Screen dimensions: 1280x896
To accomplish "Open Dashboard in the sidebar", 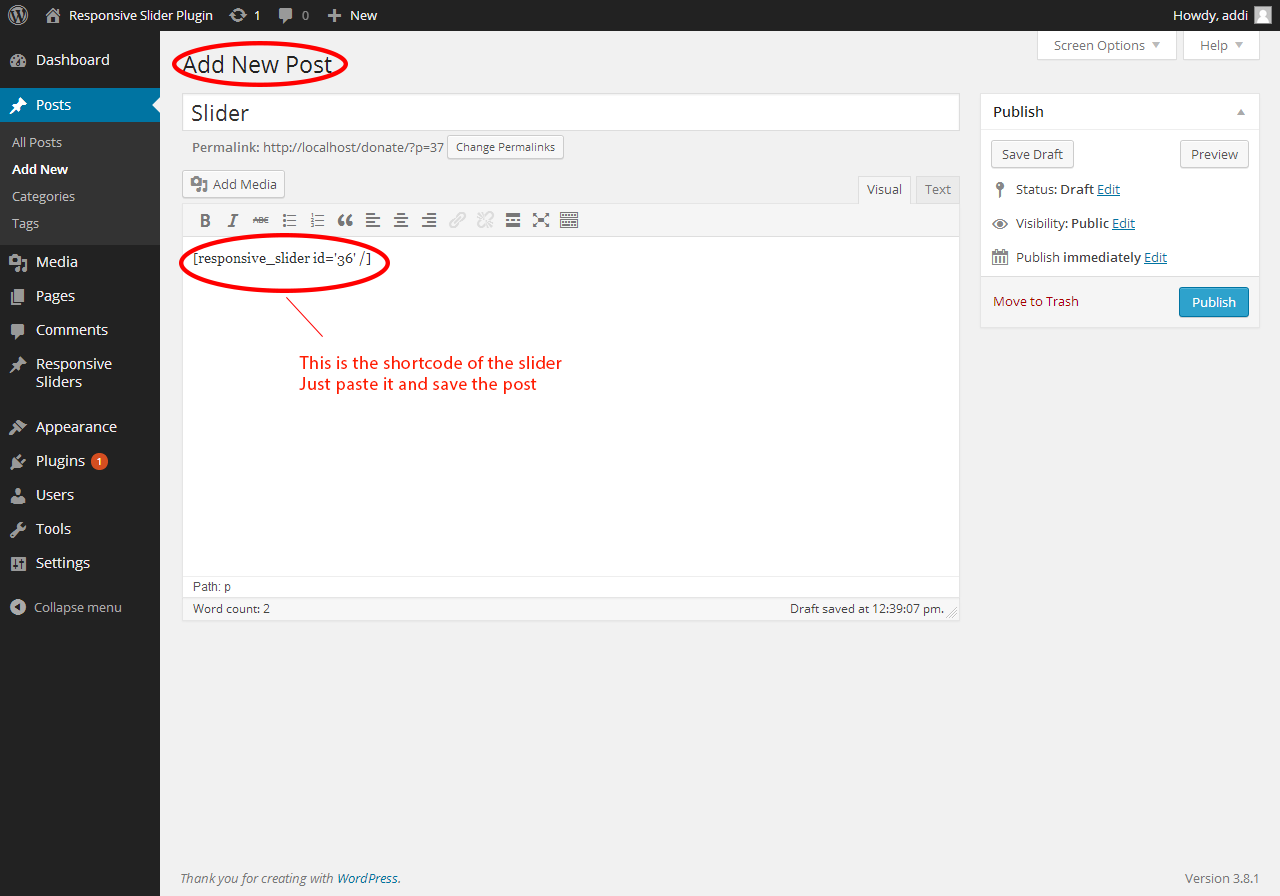I will 80,60.
